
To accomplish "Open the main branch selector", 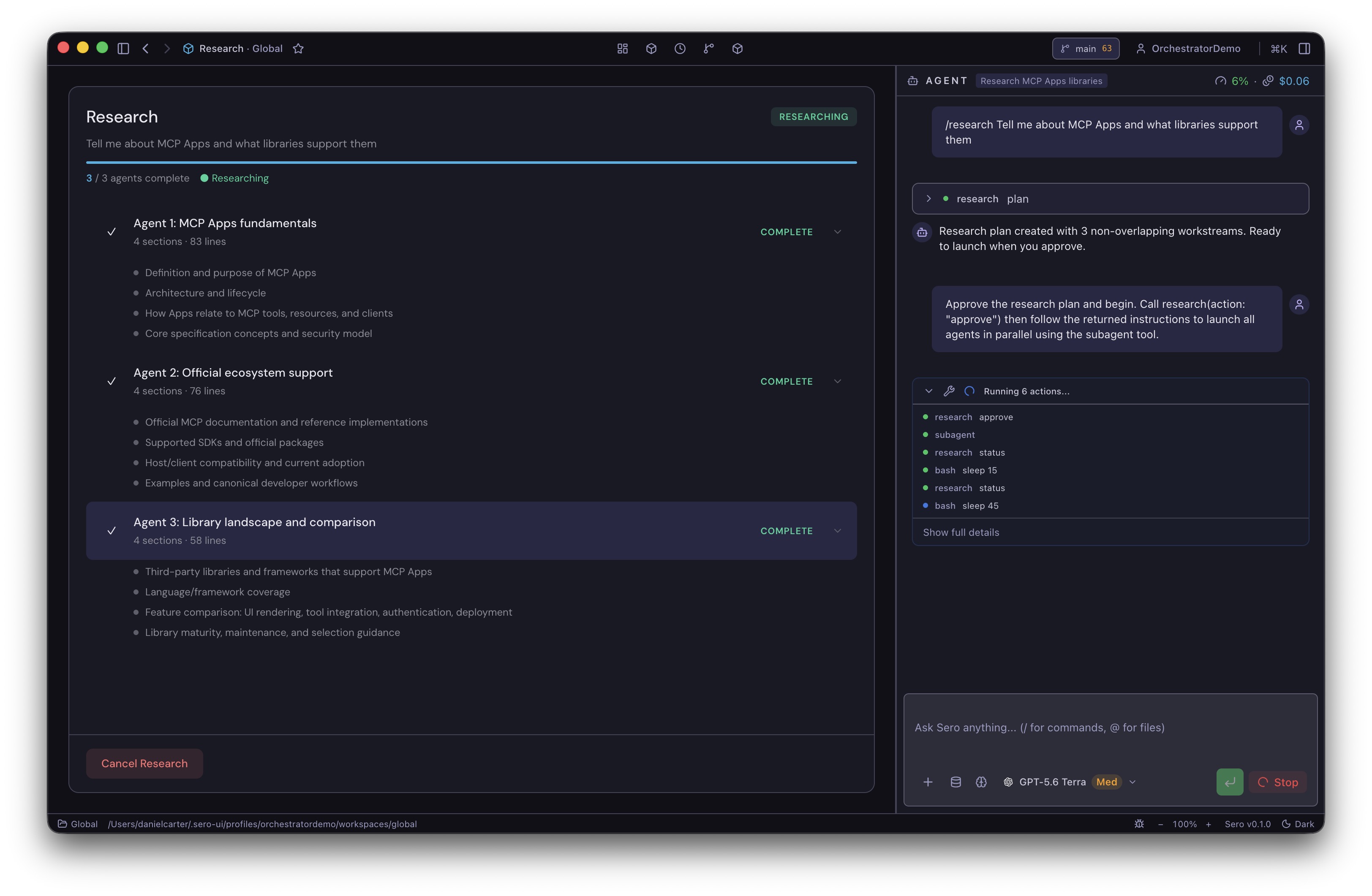I will point(1086,49).
